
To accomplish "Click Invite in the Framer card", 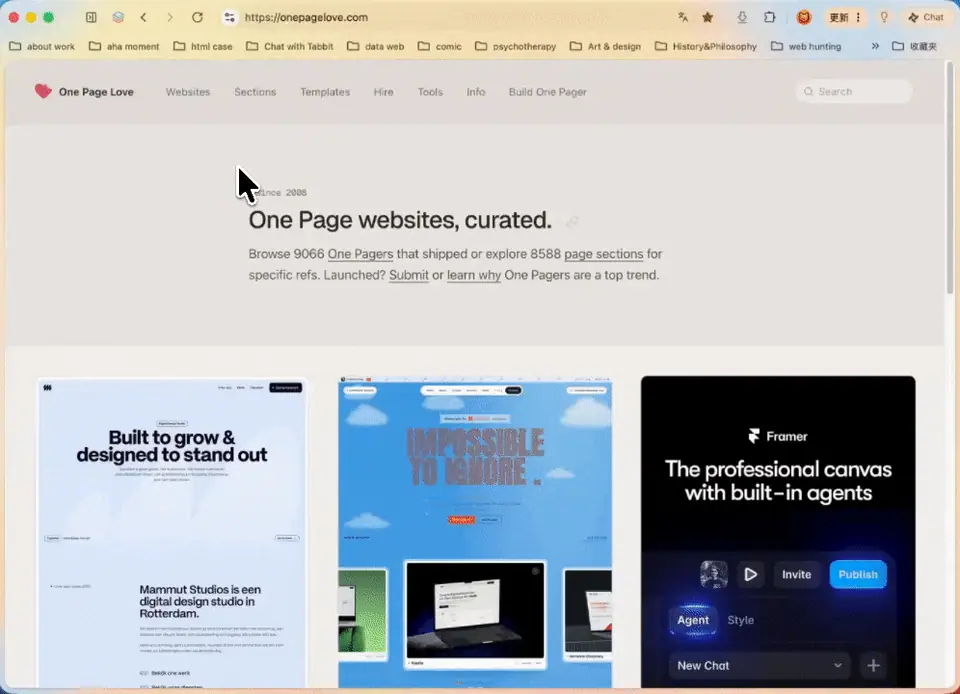I will 796,575.
